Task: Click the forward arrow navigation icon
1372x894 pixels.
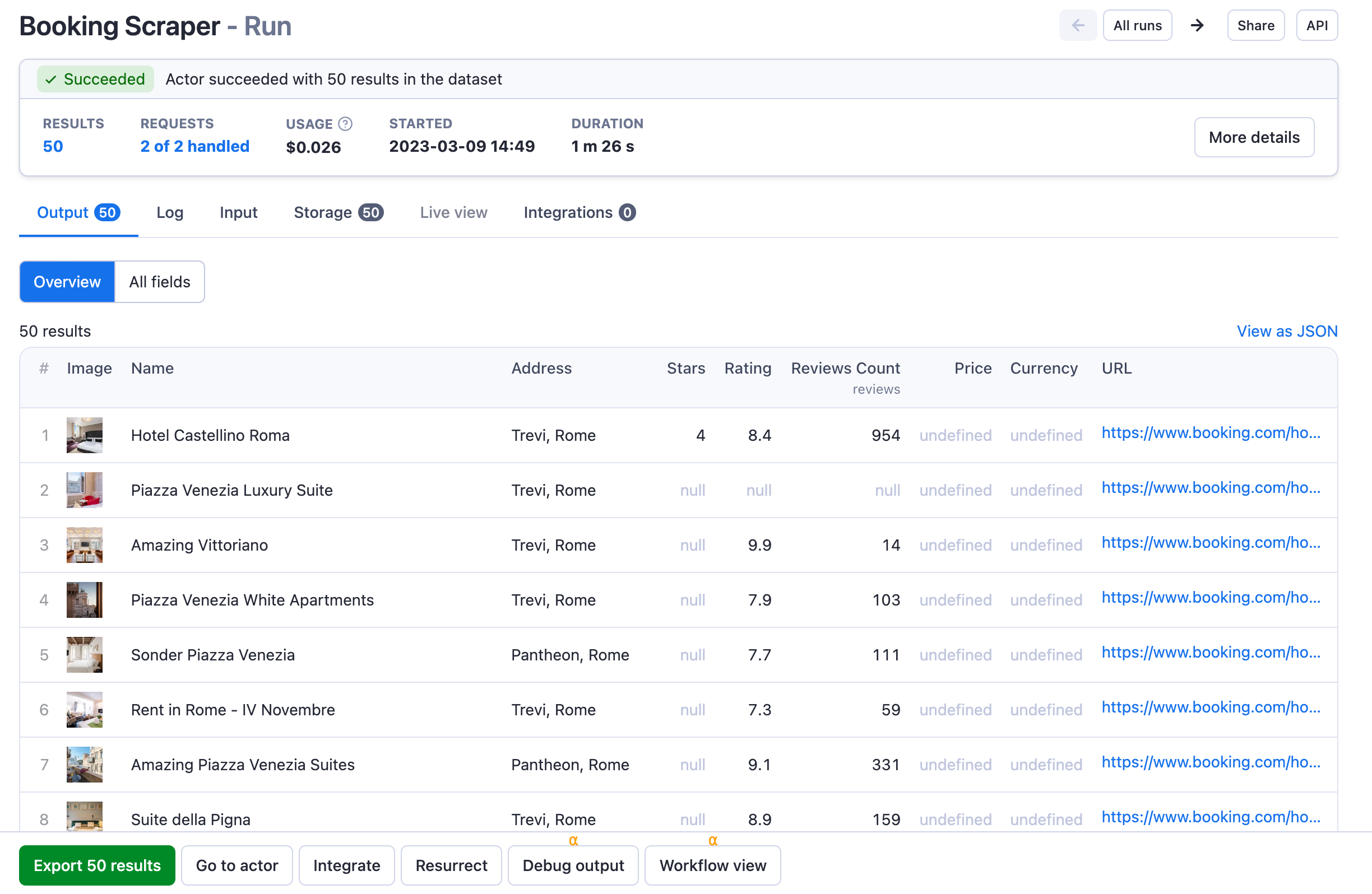Action: [x=1196, y=26]
